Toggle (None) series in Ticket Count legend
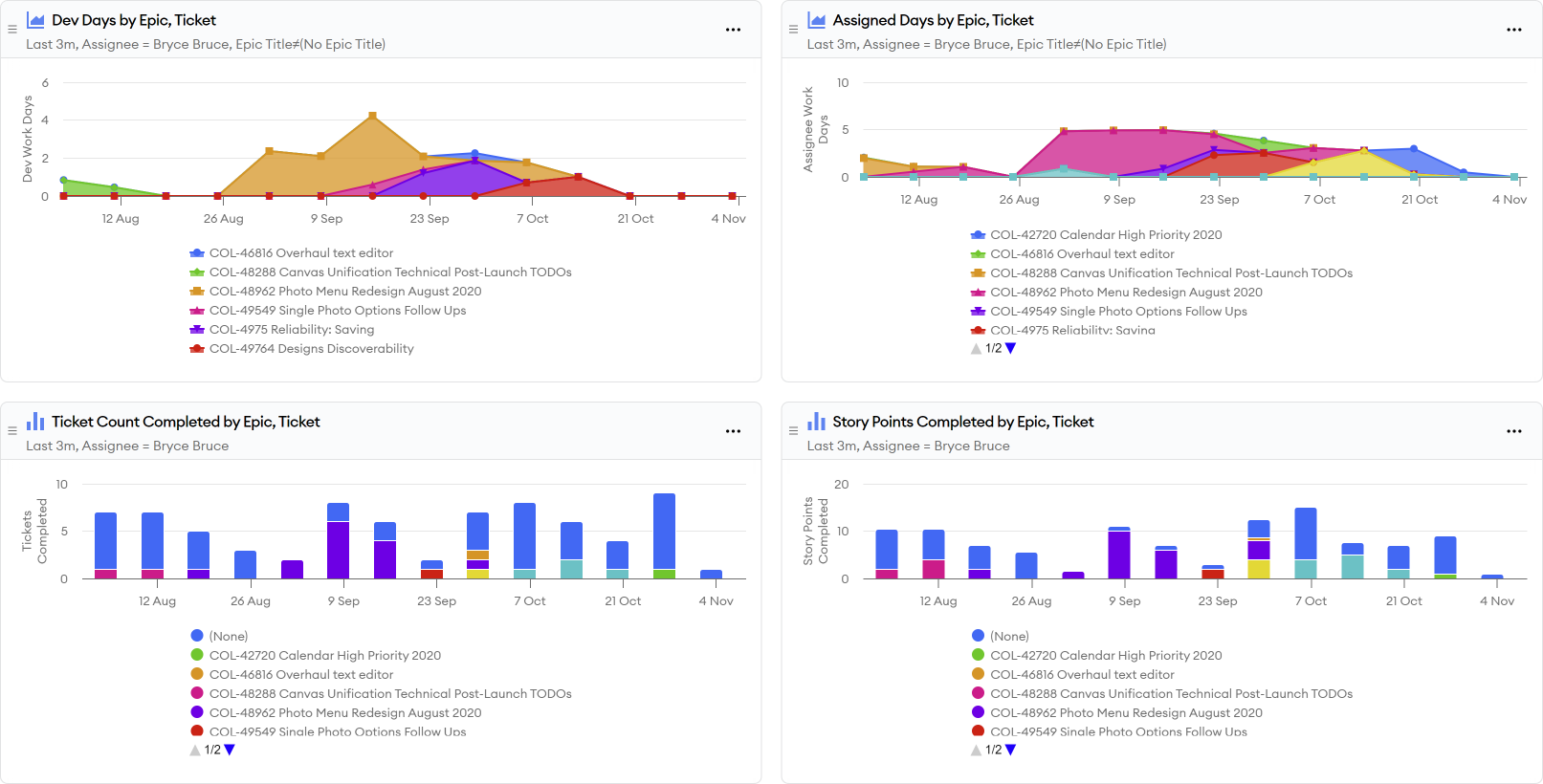This screenshot has height=784, width=1543. (228, 637)
